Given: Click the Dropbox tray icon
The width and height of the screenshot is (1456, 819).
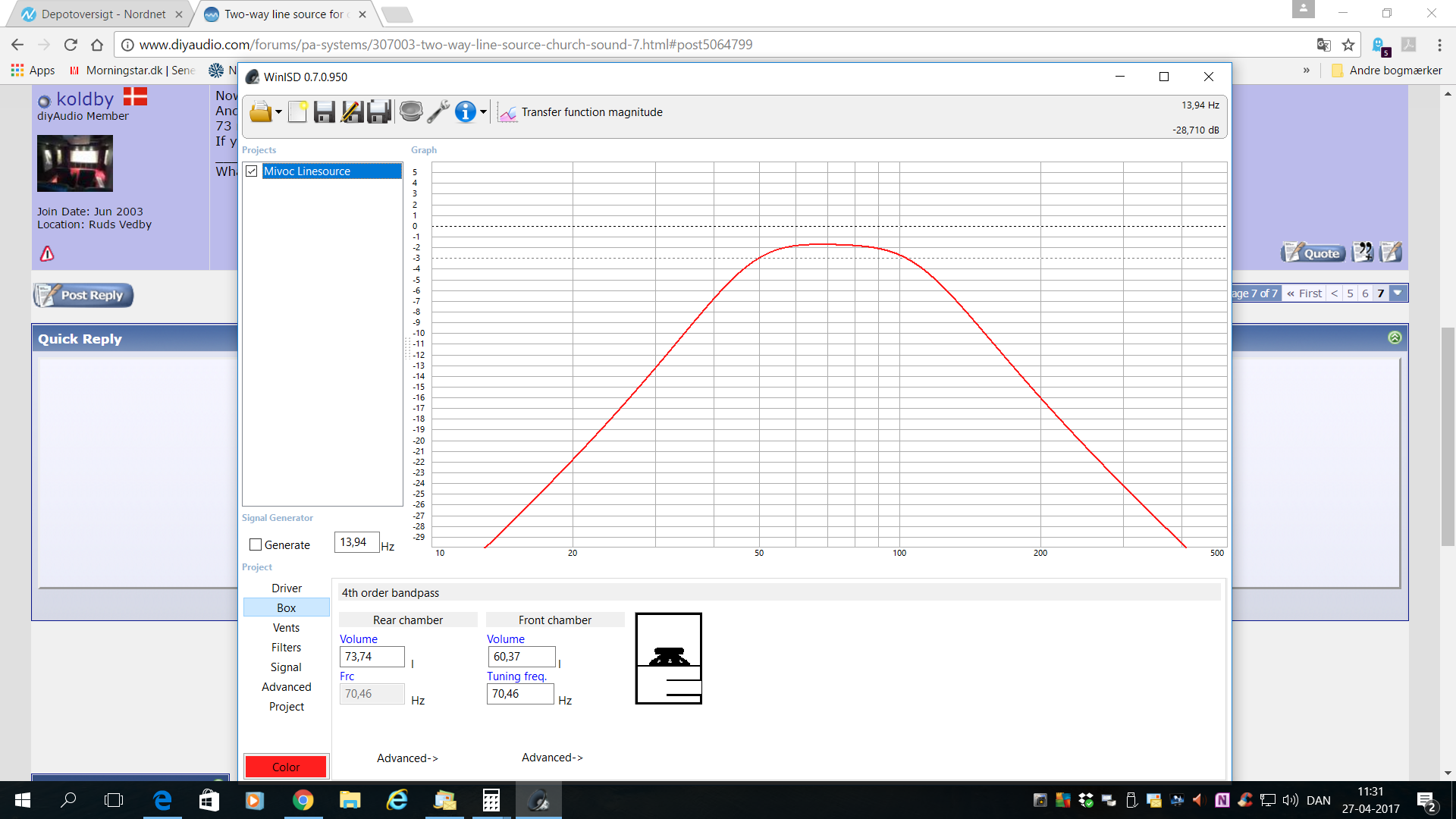Looking at the screenshot, I should tap(1086, 800).
